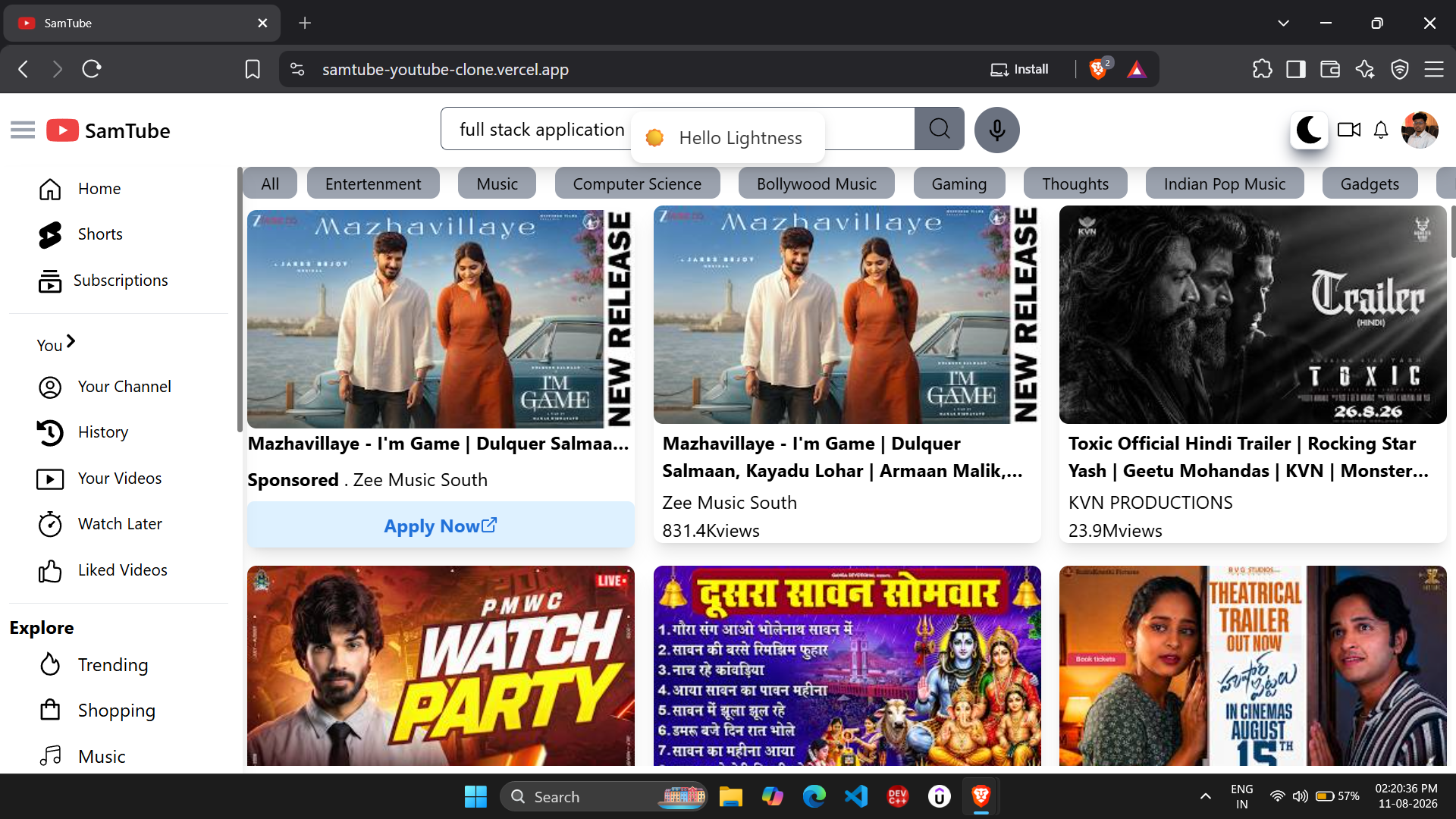Click KVN PRODUCTIONS channel name
1456x819 pixels.
click(x=1150, y=503)
